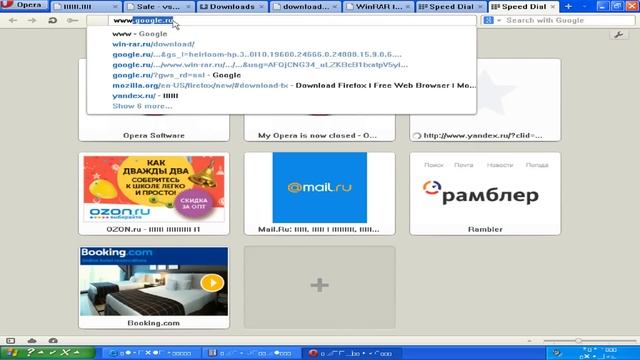Screen dimensions: 640x360
Task: Close the Downloads tab
Action: point(261,7)
